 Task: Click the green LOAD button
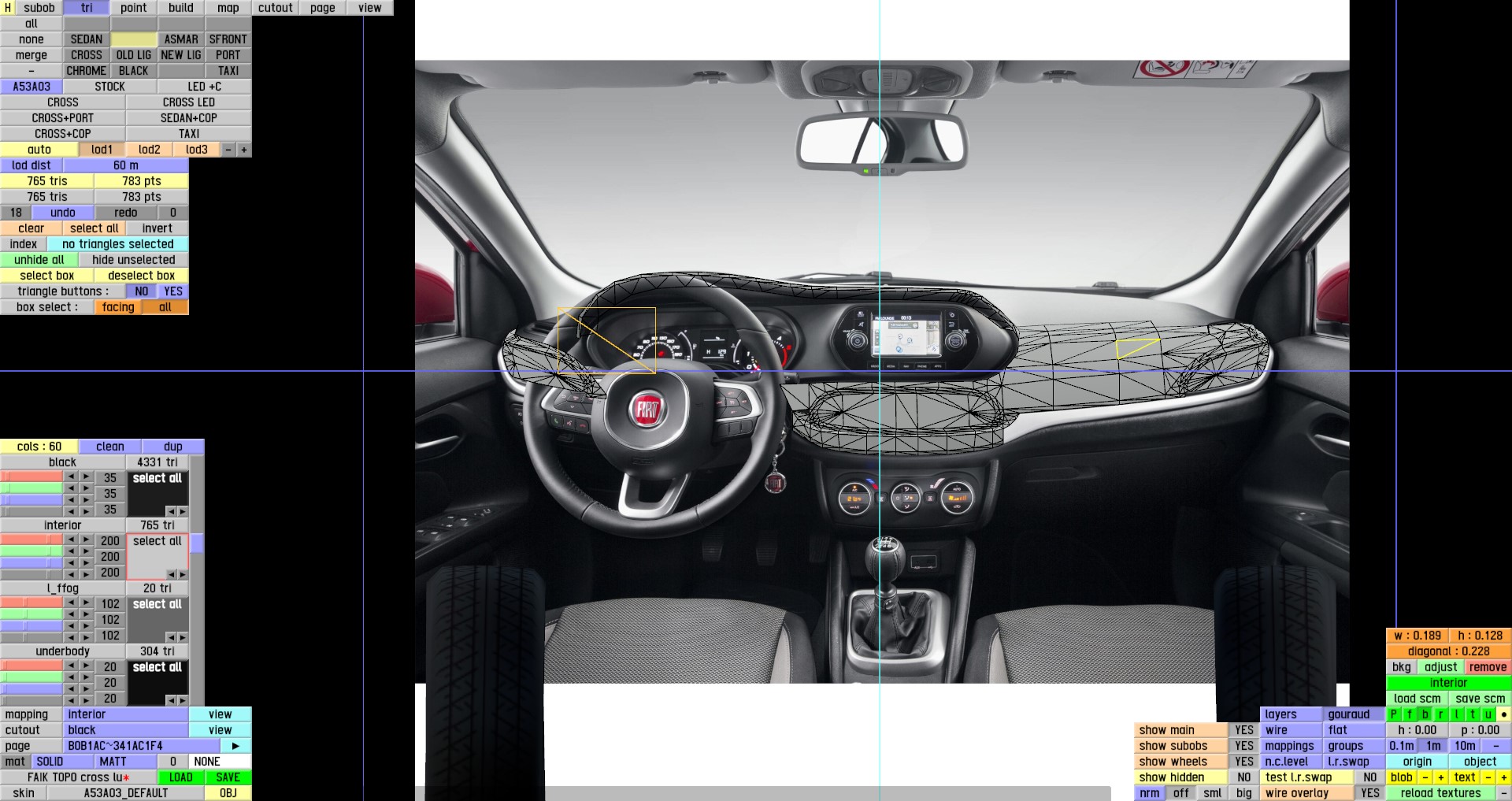point(181,777)
